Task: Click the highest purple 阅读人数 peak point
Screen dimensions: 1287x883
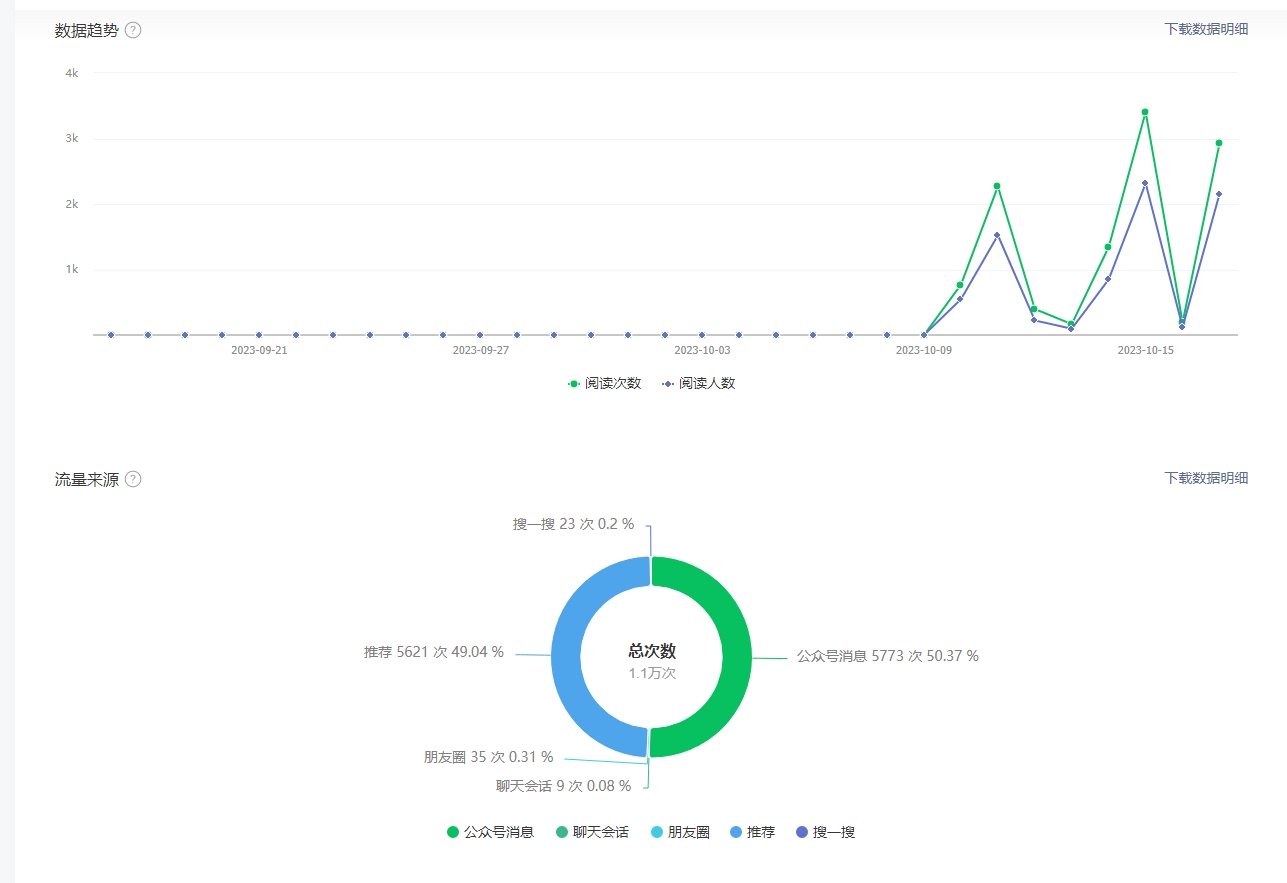Action: pos(1145,183)
